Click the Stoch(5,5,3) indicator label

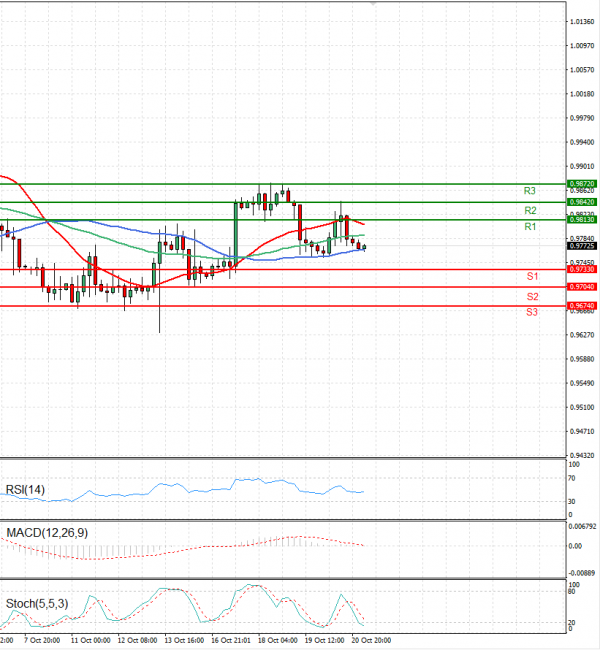click(x=37, y=604)
